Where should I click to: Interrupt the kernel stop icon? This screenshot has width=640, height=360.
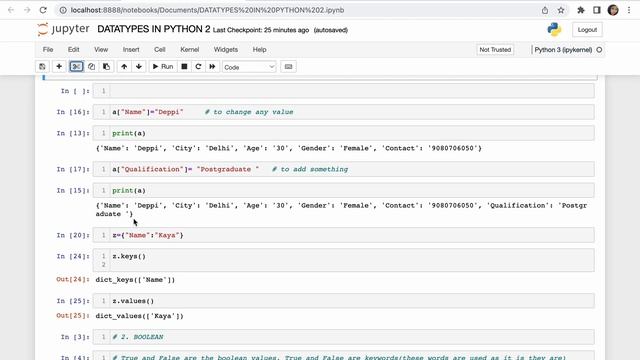tap(184, 67)
